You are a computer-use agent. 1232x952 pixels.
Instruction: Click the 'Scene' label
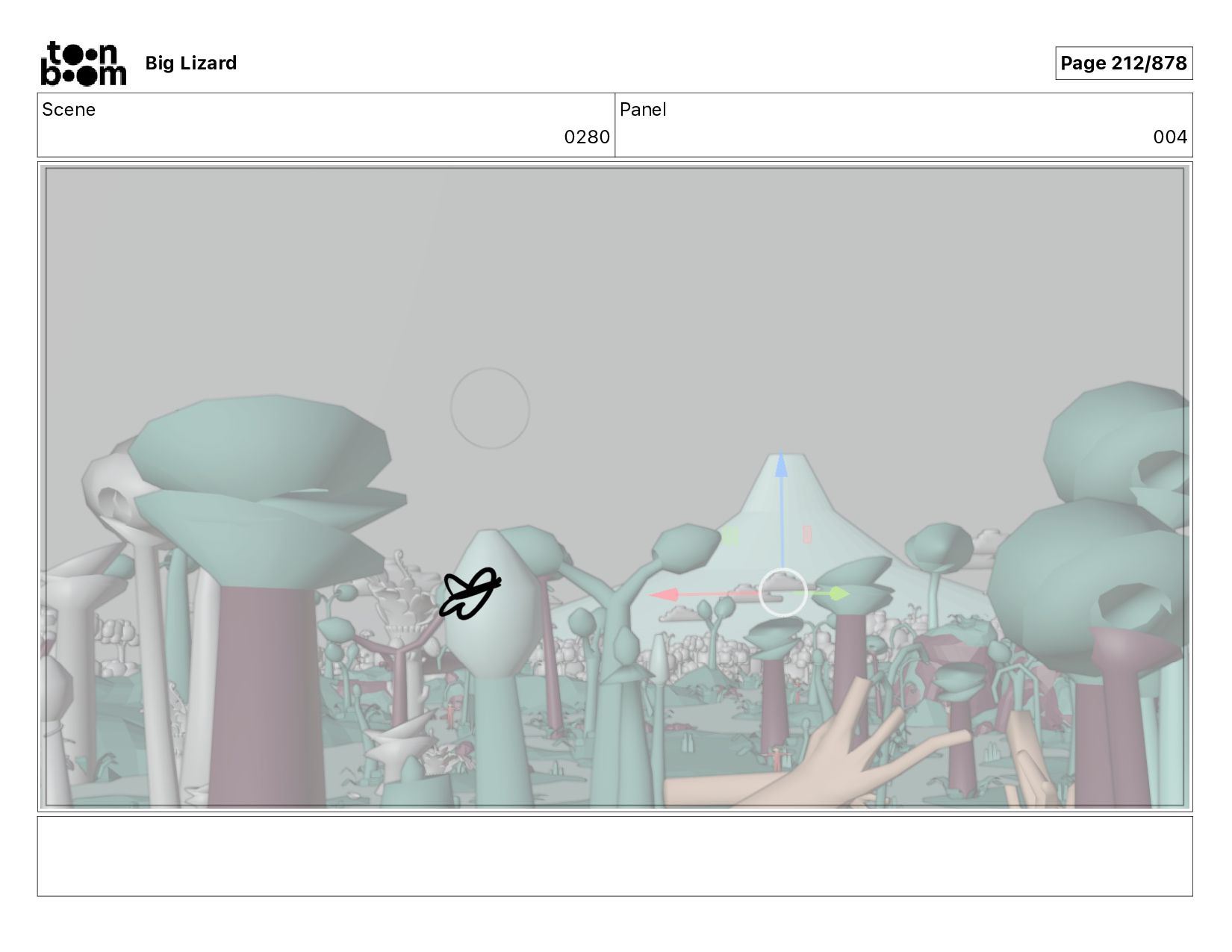pos(69,110)
